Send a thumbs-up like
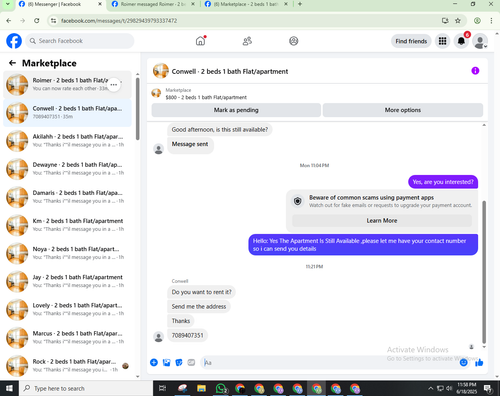 pos(479,362)
